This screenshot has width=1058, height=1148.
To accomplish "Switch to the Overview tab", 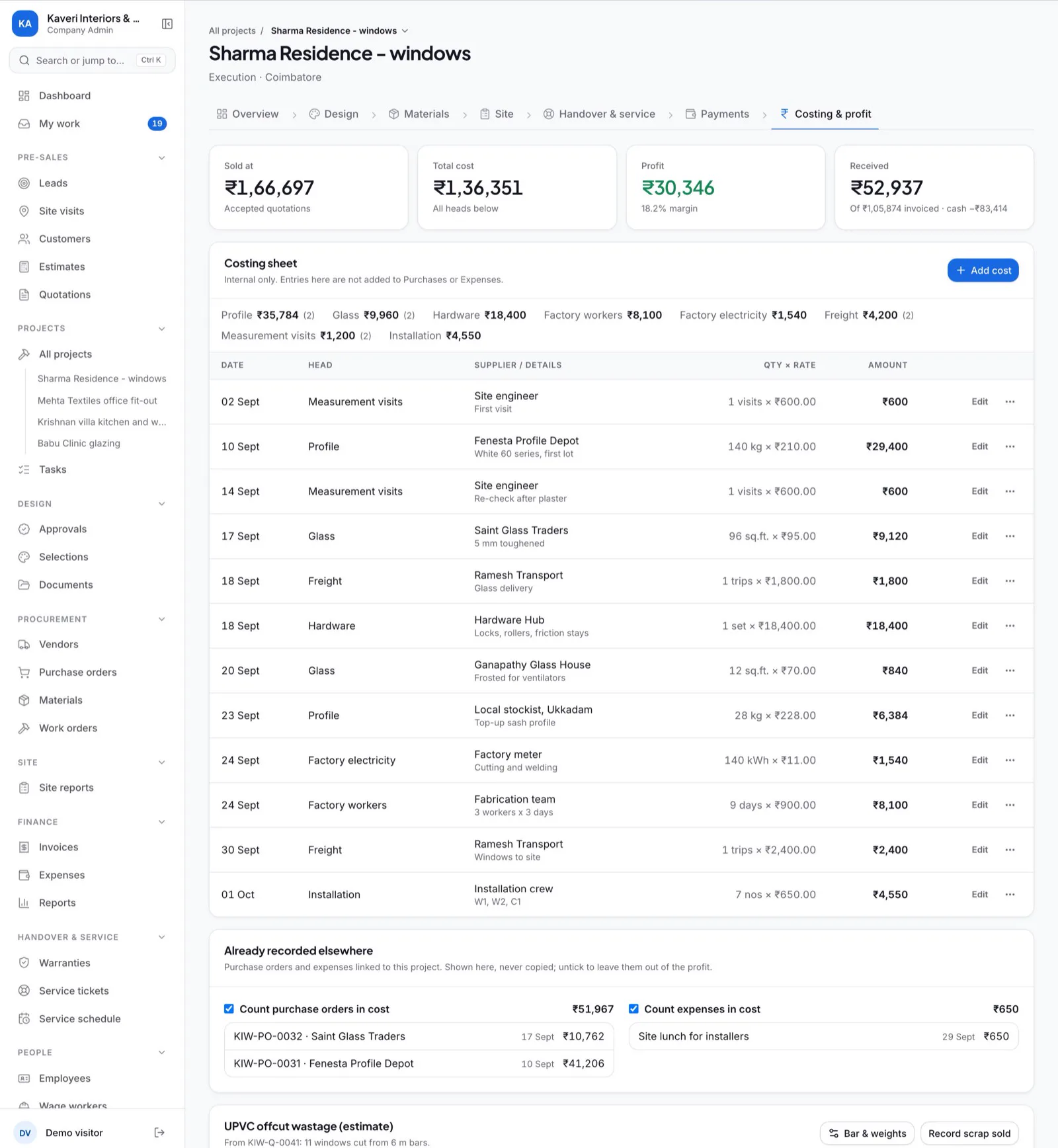I will pyautogui.click(x=247, y=114).
